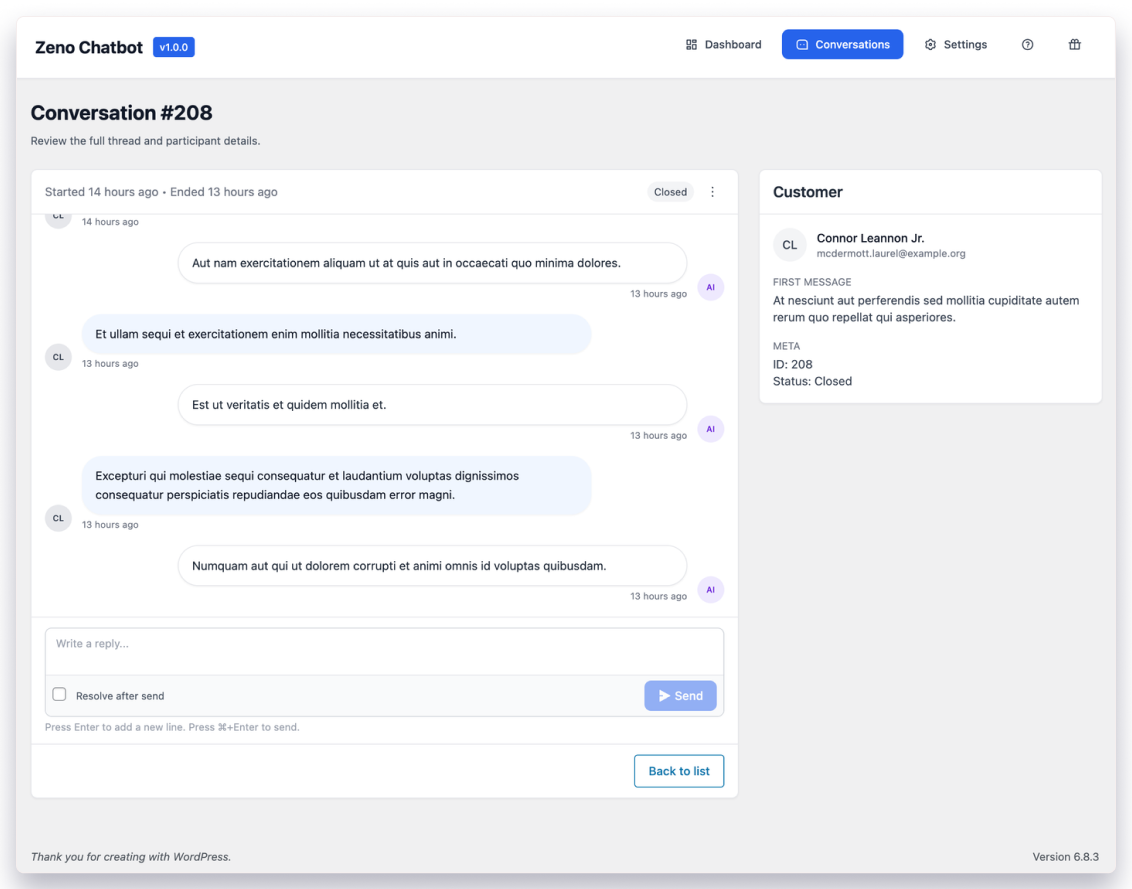The image size is (1132, 889).
Task: Click the Back to list button
Action: [678, 771]
